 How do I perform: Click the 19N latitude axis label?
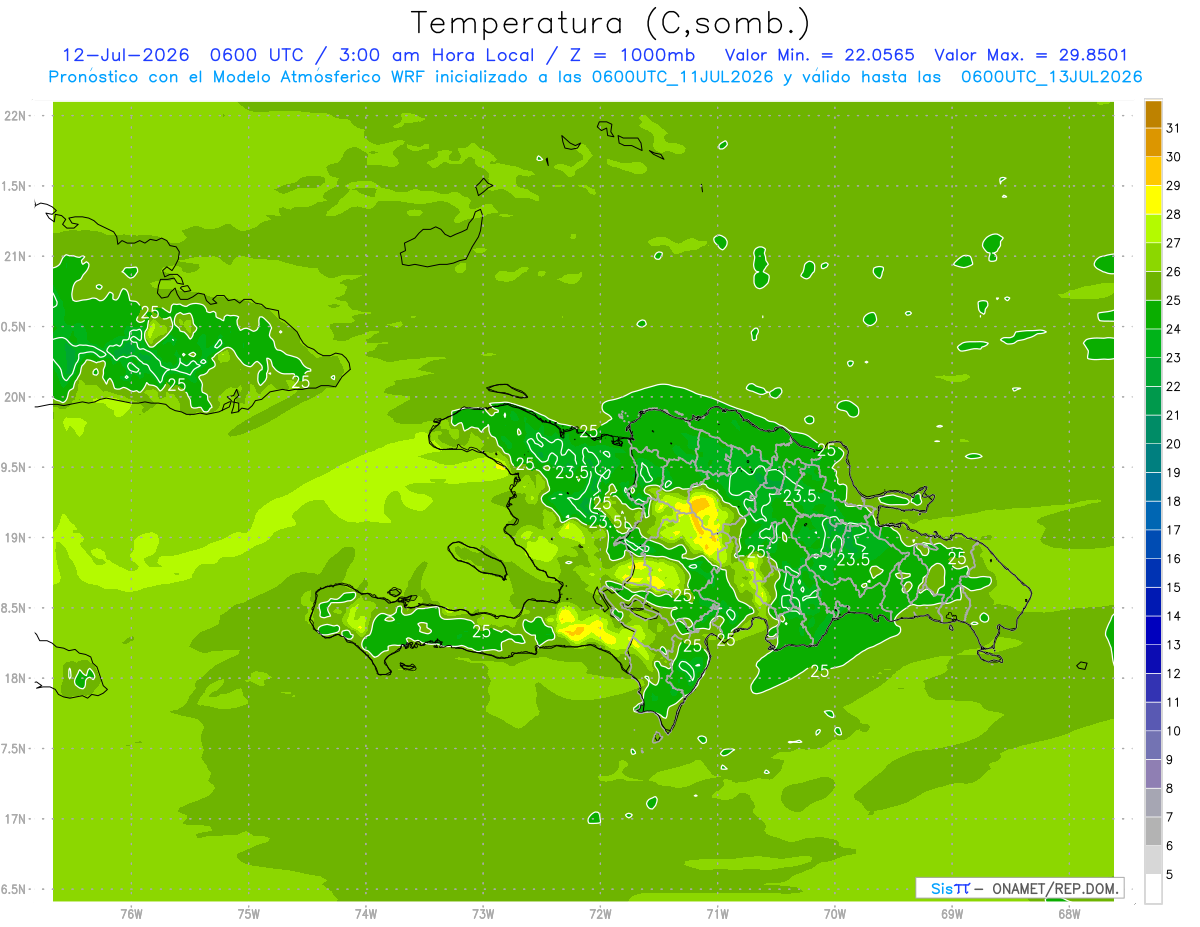click(x=15, y=538)
